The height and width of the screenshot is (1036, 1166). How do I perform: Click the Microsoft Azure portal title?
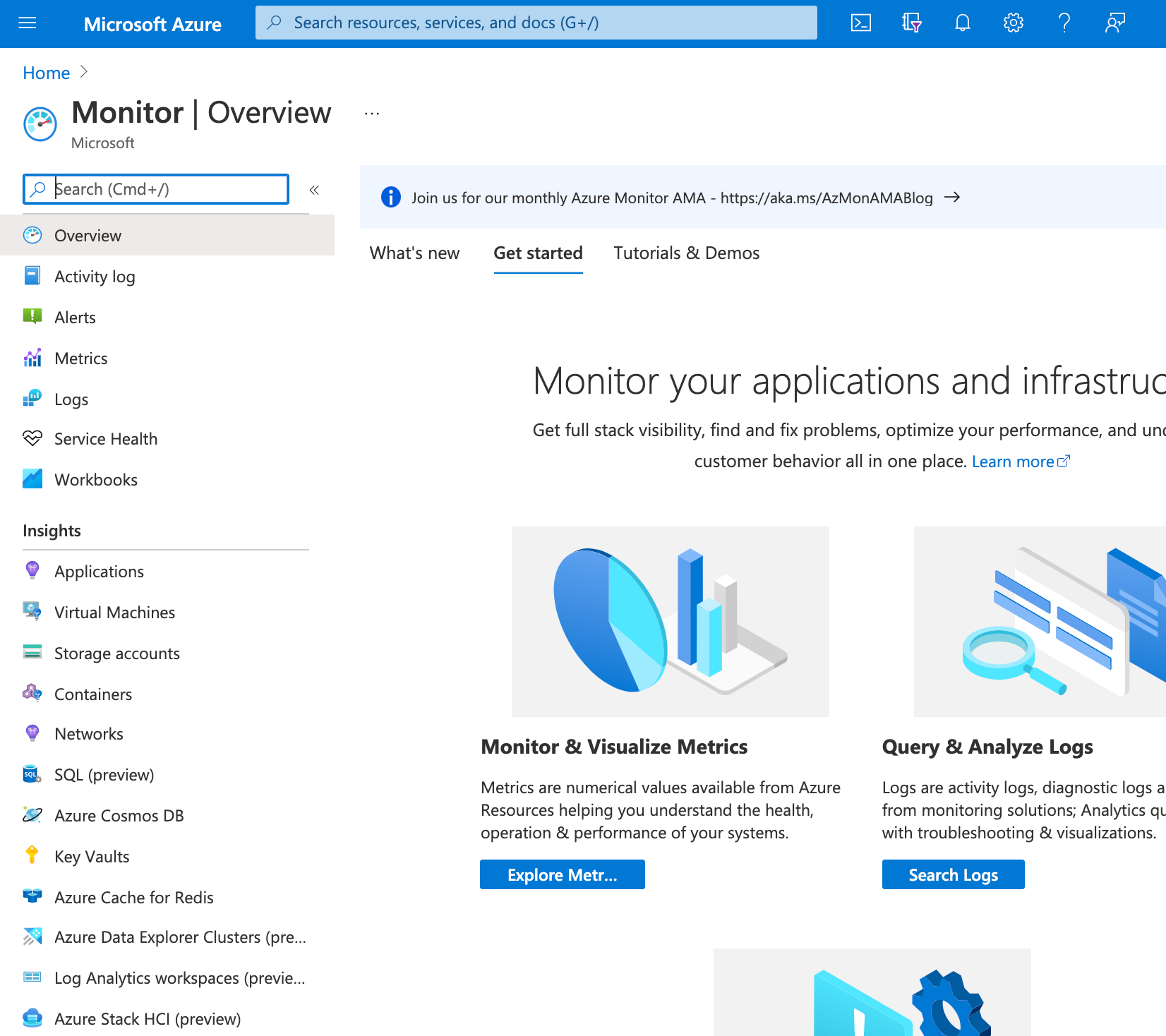[152, 24]
